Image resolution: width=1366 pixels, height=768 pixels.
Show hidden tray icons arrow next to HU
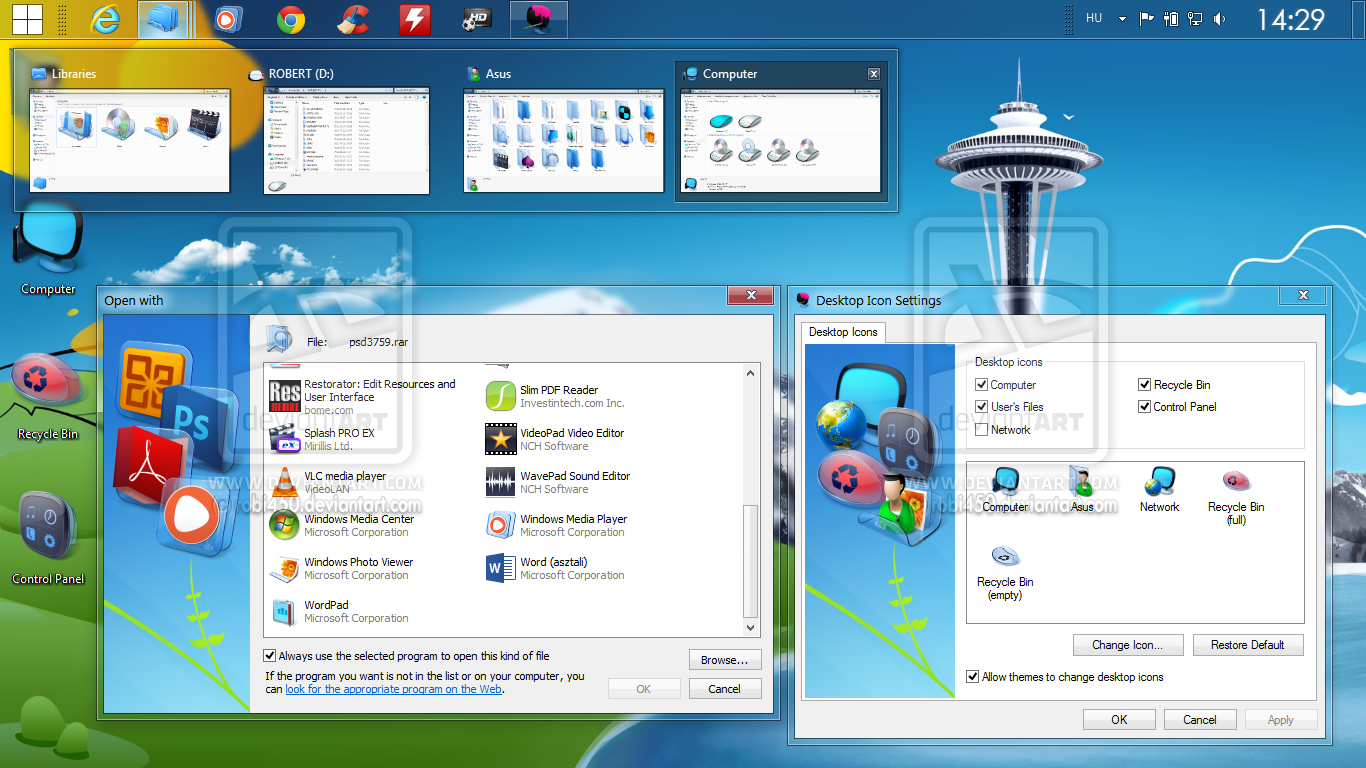[x=1122, y=18]
